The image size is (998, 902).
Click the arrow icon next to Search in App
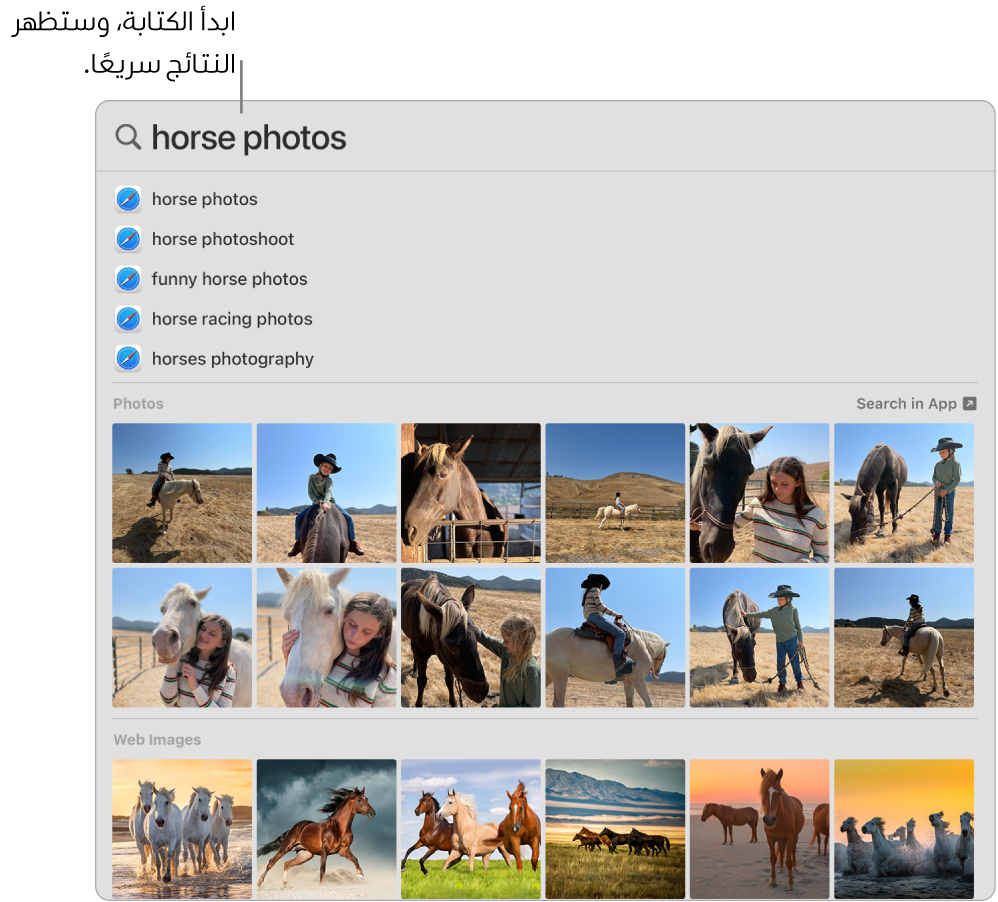click(x=969, y=404)
